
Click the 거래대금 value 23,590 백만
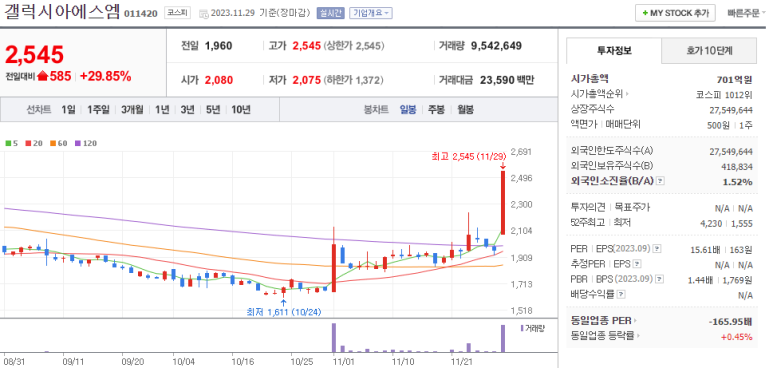tap(507, 80)
